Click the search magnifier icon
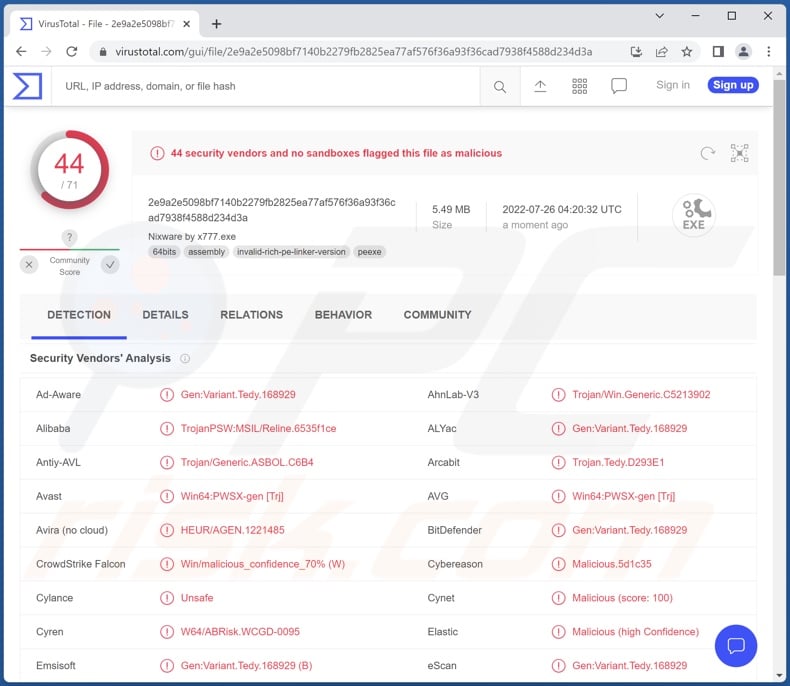Image resolution: width=790 pixels, height=686 pixels. tap(500, 87)
